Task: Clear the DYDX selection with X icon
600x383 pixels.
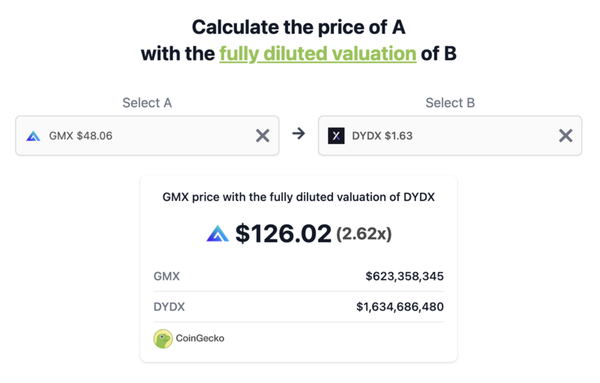Action: point(566,135)
